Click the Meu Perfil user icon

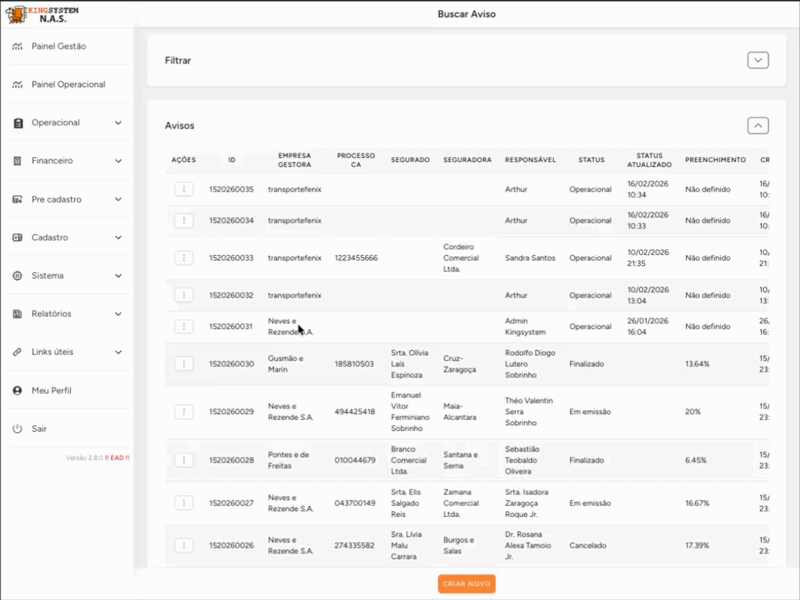click(x=17, y=390)
